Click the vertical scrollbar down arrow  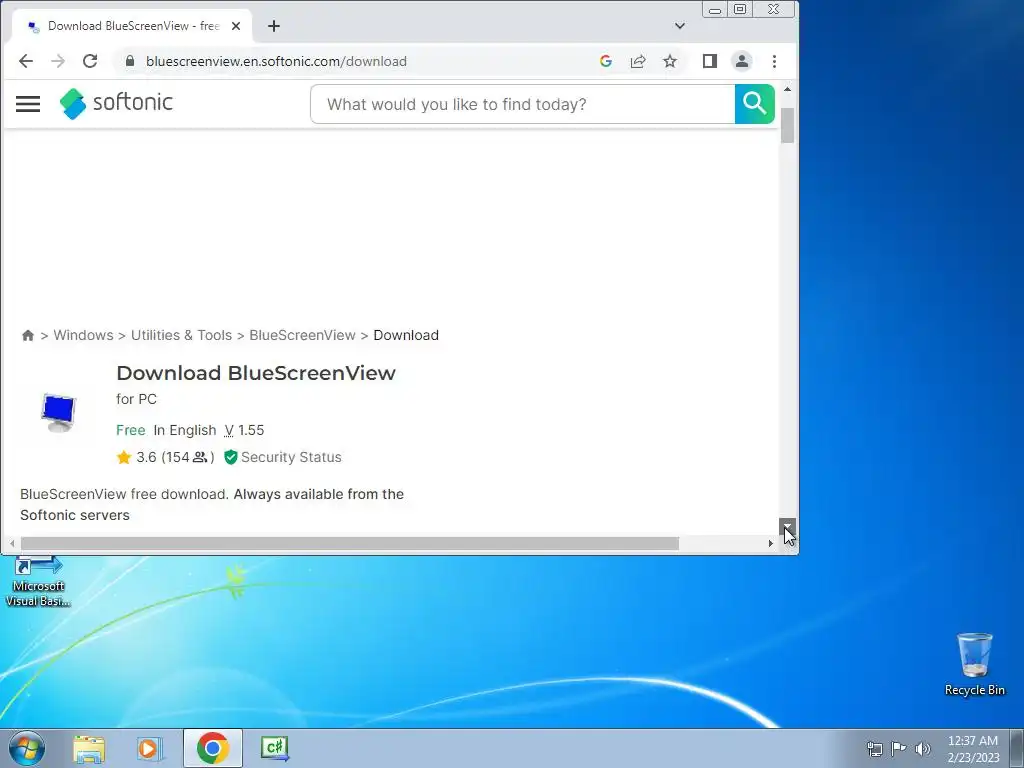(x=788, y=526)
